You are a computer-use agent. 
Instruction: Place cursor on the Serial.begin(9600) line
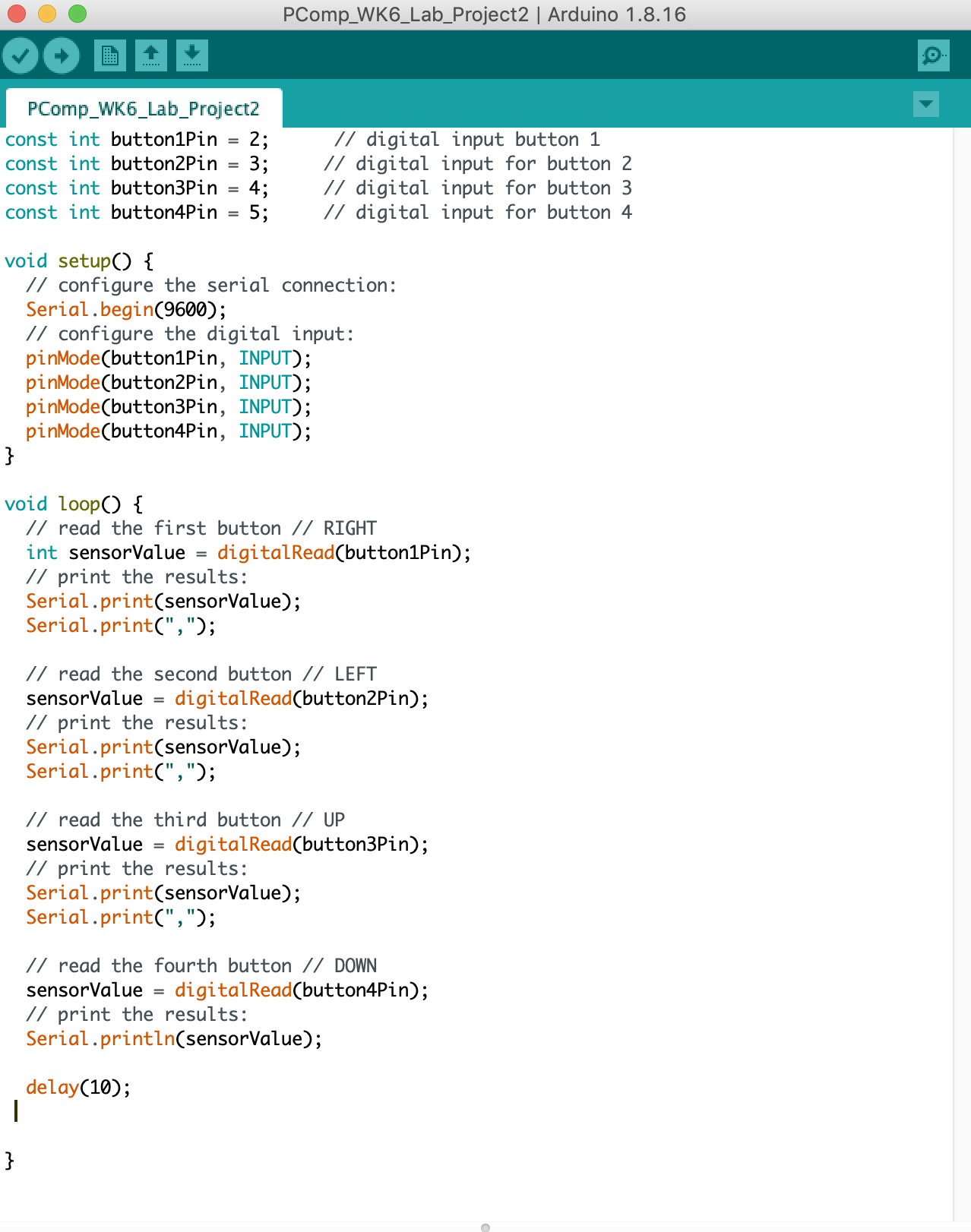(x=126, y=310)
